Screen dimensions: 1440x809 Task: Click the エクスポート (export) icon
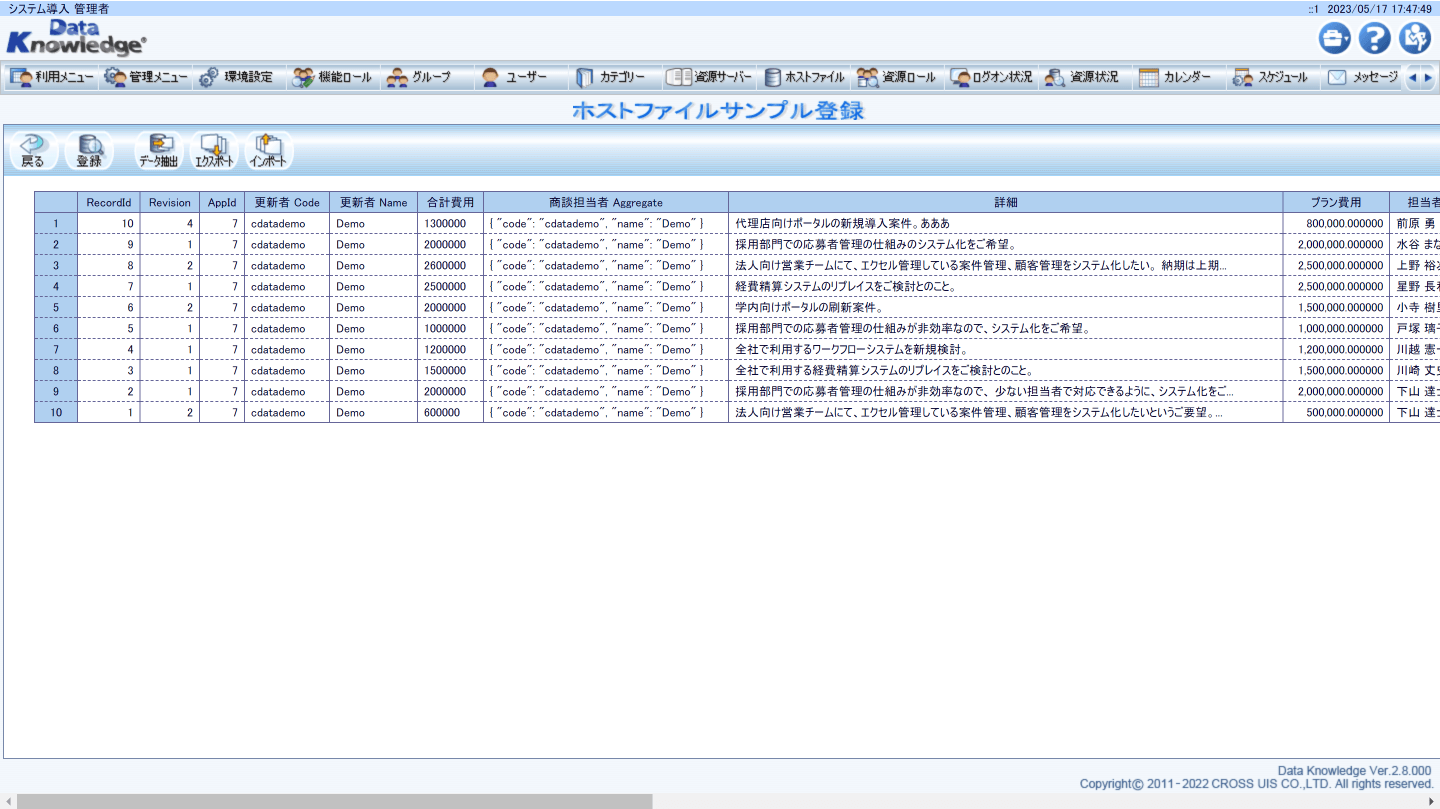(x=214, y=150)
